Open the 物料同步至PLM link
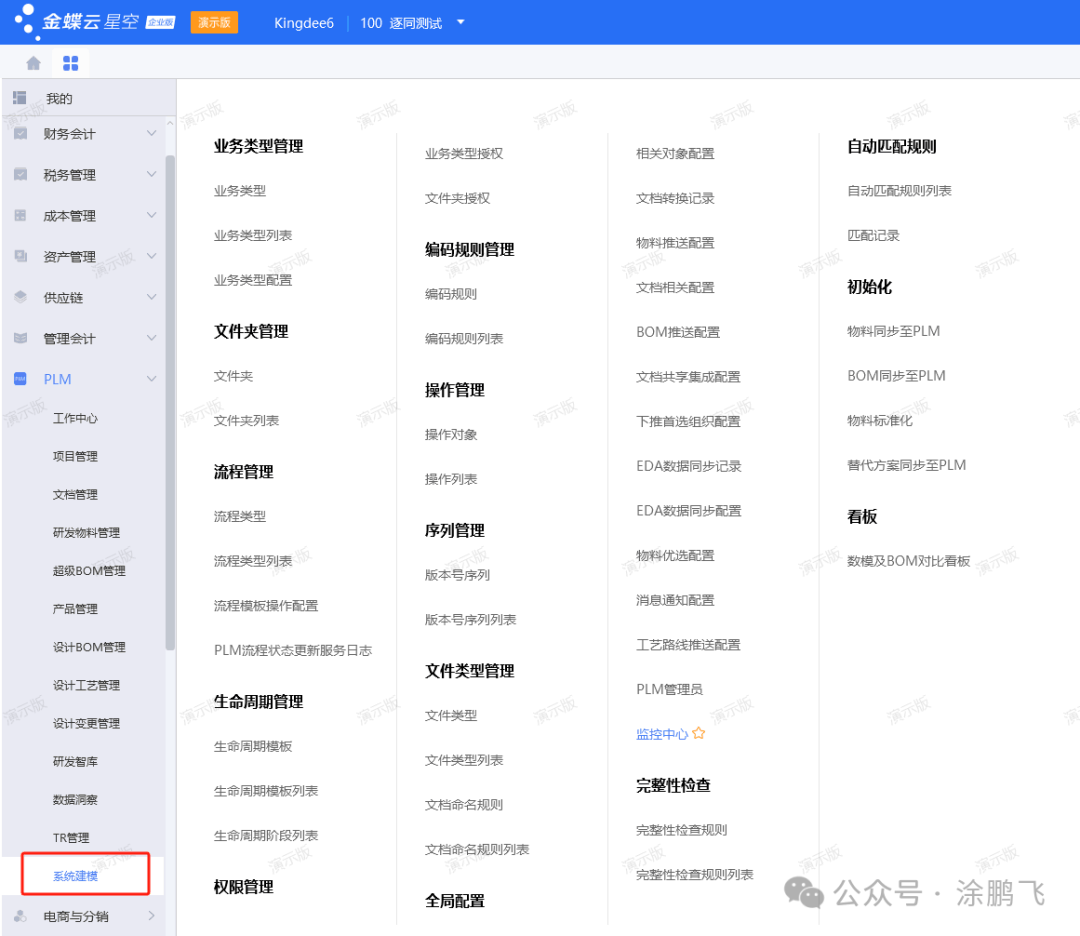 tap(893, 331)
